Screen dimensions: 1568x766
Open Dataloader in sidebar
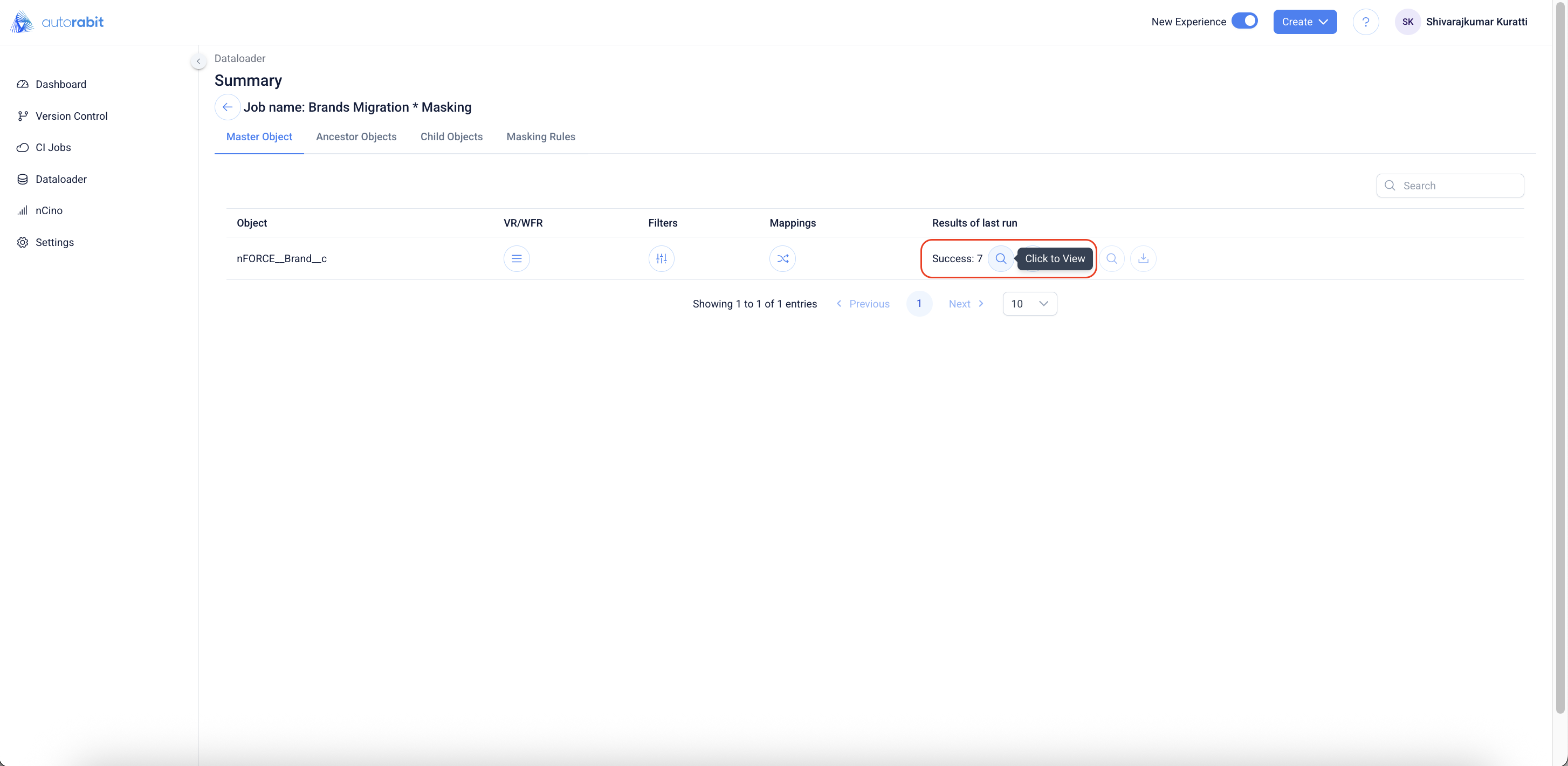61,179
